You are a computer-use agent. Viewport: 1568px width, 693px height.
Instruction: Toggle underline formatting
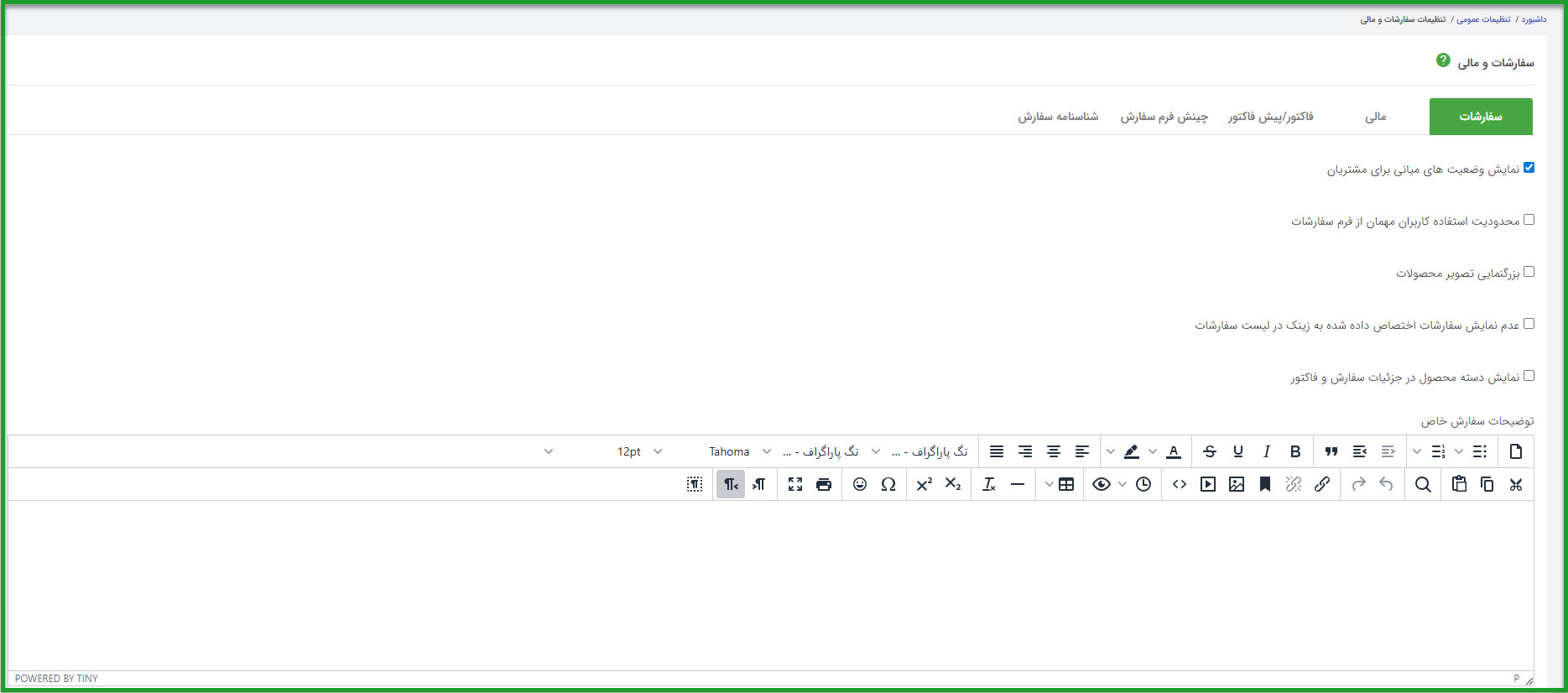coord(1238,451)
